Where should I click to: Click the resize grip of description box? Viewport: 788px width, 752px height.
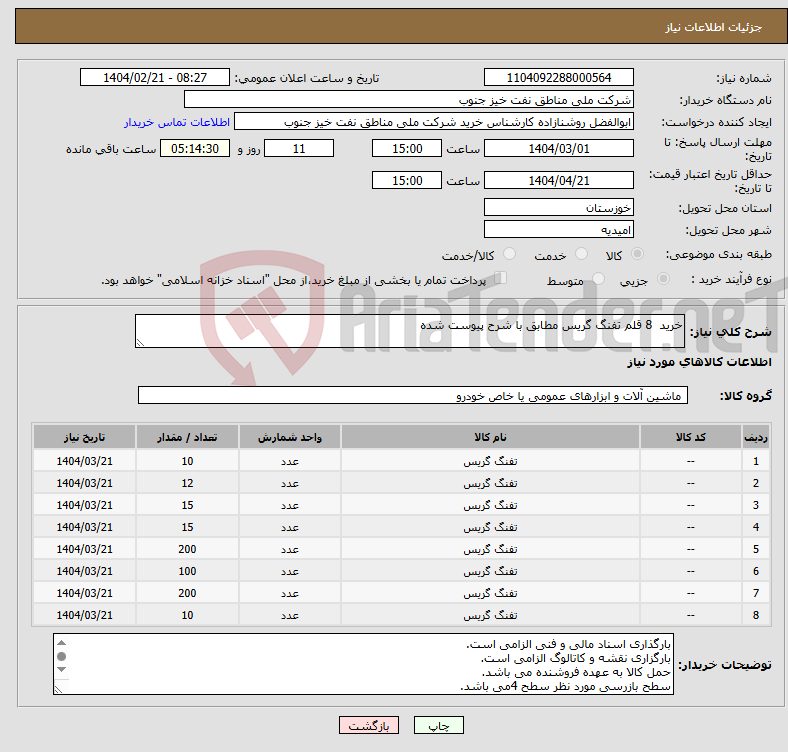[x=140, y=342]
